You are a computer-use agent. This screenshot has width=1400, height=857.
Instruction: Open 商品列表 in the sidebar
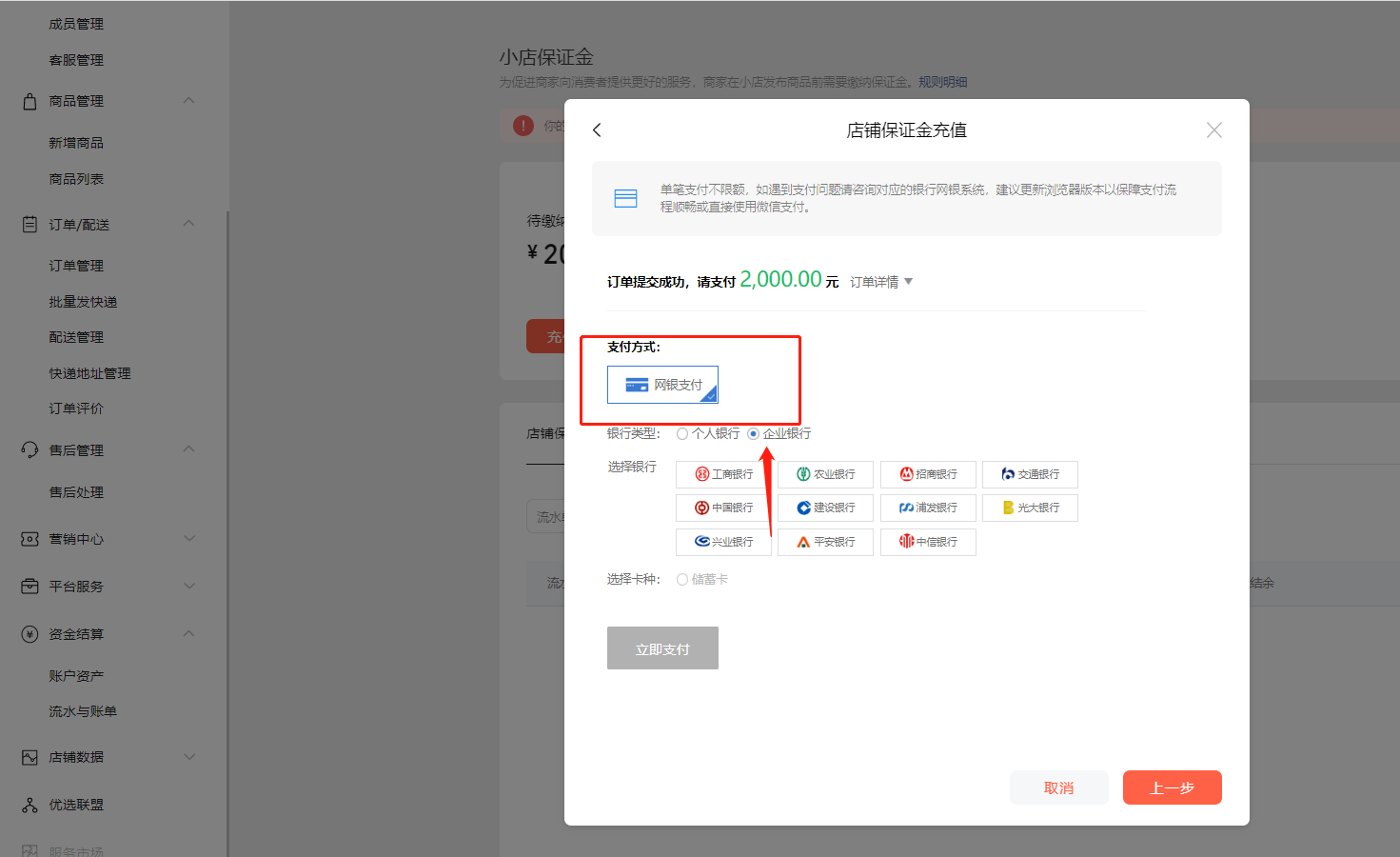tap(76, 179)
